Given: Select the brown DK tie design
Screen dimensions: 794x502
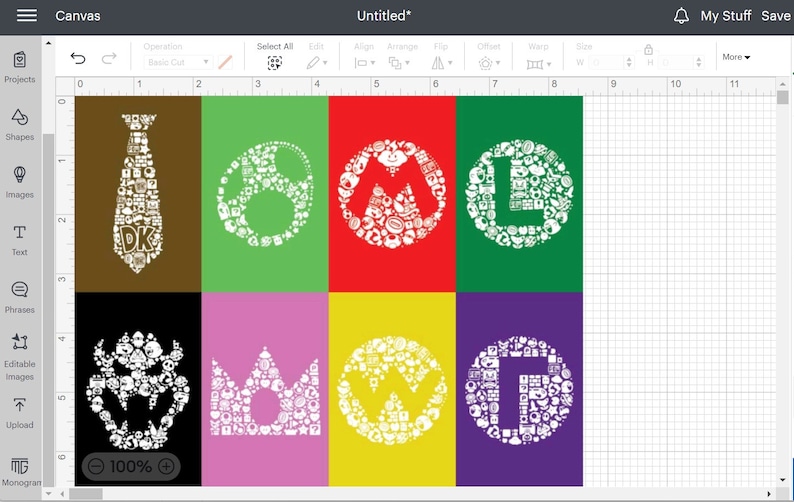Looking at the screenshot, I should coord(138,194).
